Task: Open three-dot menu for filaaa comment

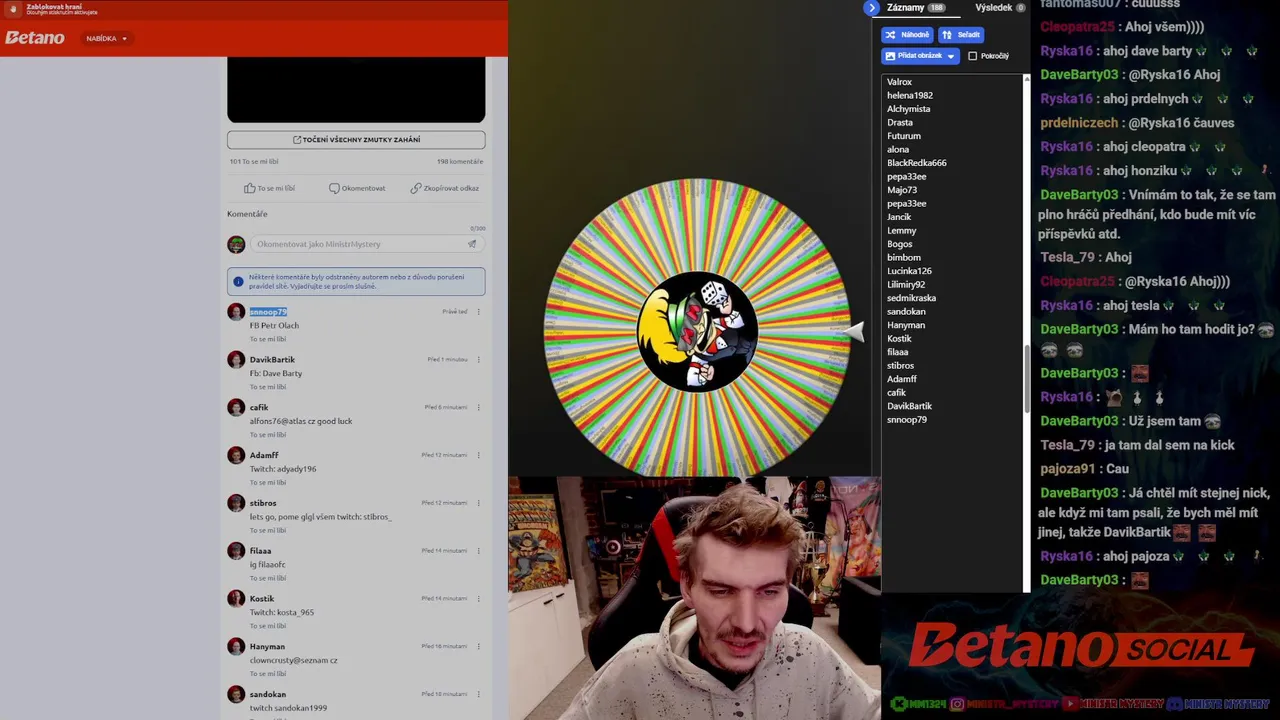Action: pos(479,551)
